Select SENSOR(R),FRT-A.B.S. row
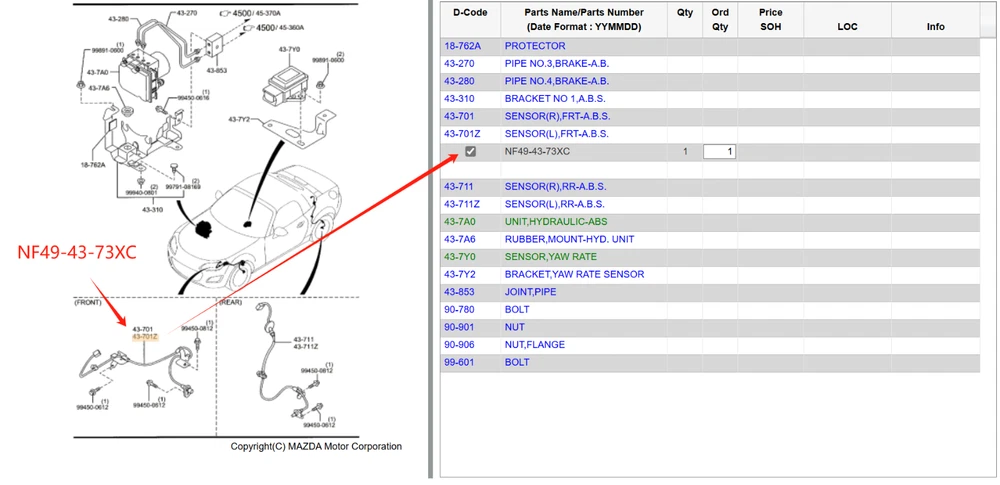The image size is (1000, 485). pyautogui.click(x=556, y=116)
